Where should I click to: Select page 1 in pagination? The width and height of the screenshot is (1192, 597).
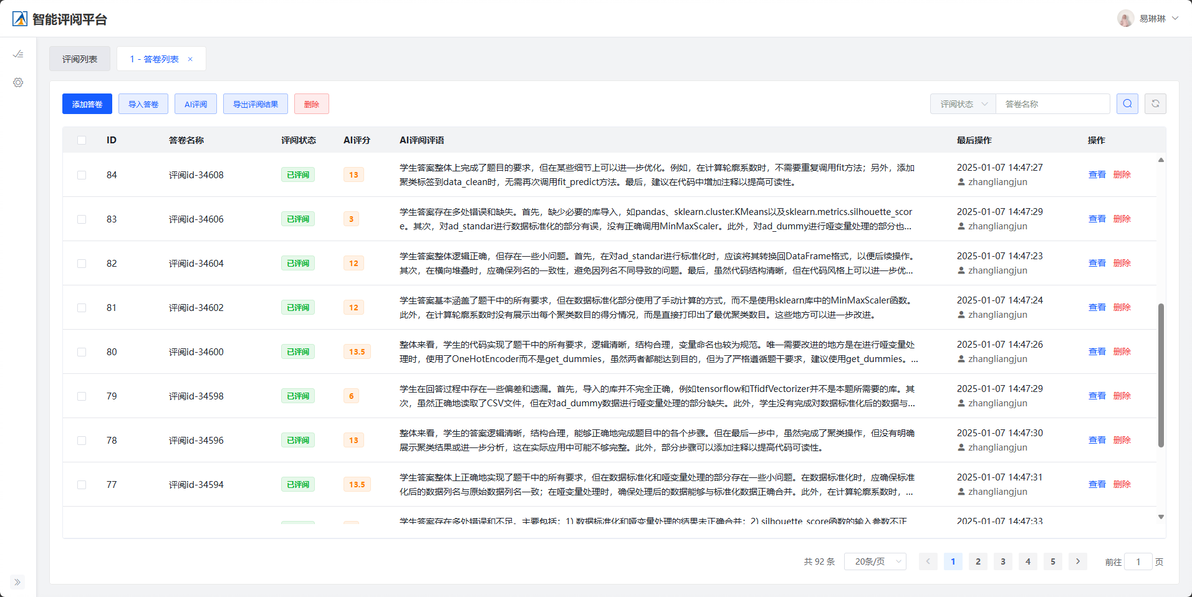[x=953, y=561]
